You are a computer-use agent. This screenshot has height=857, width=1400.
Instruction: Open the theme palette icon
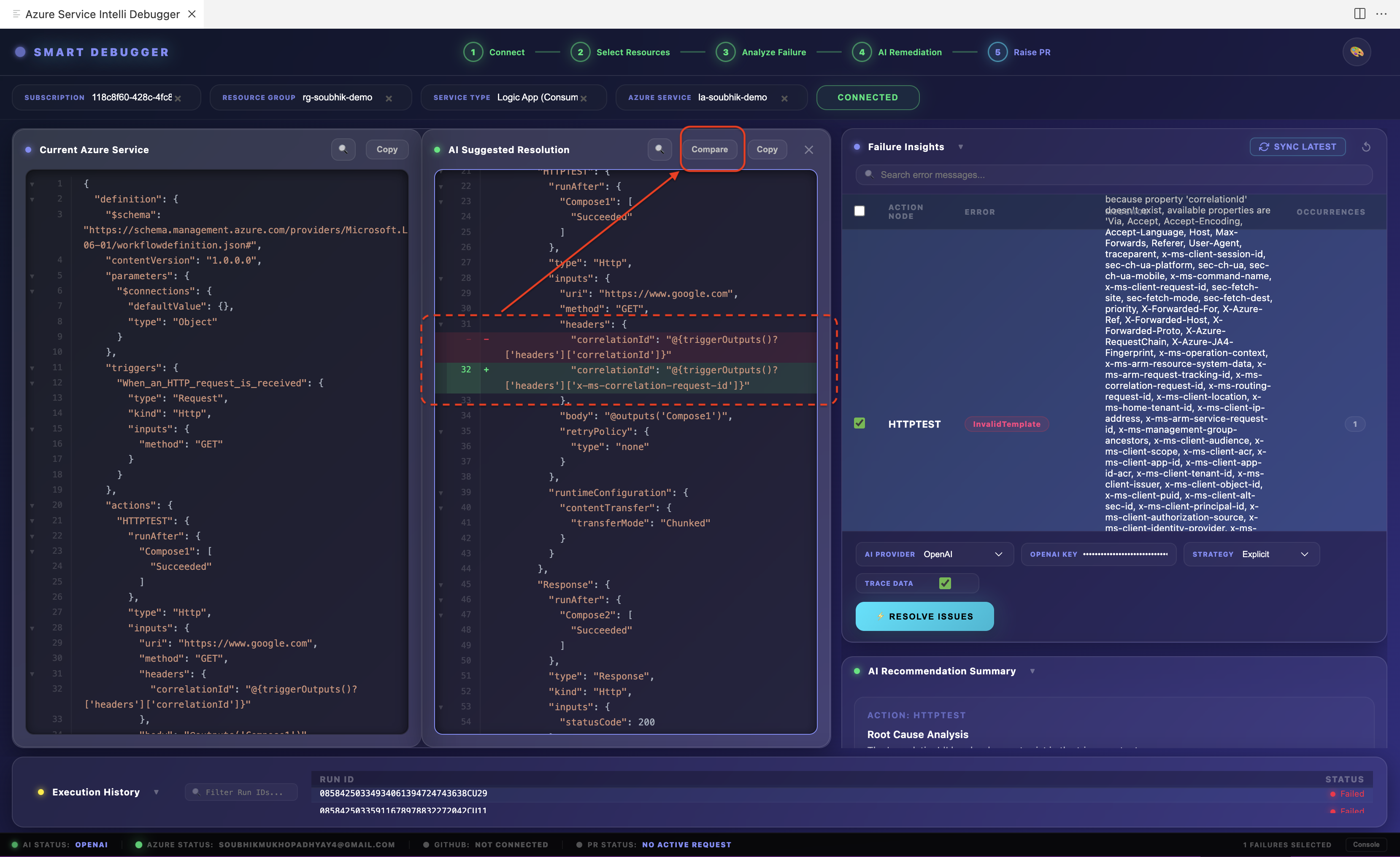(1356, 52)
